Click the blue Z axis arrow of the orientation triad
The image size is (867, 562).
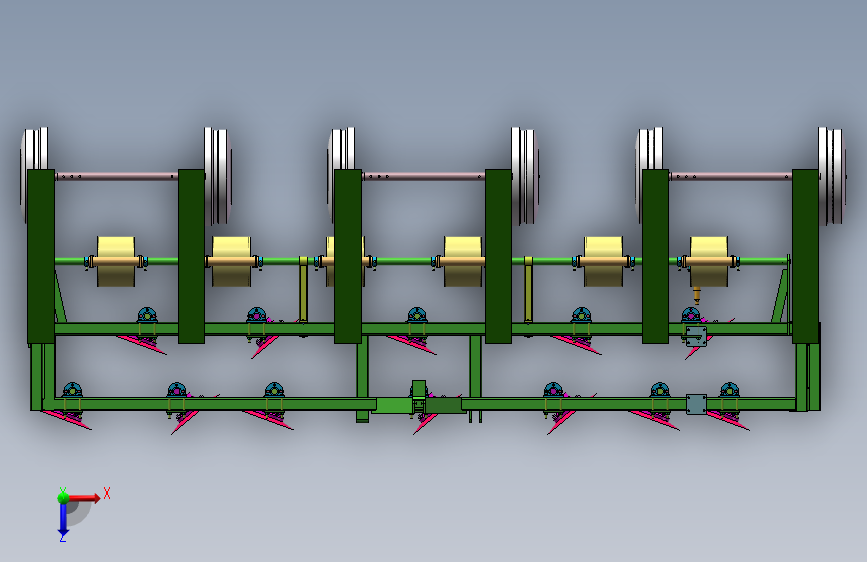click(x=63, y=519)
